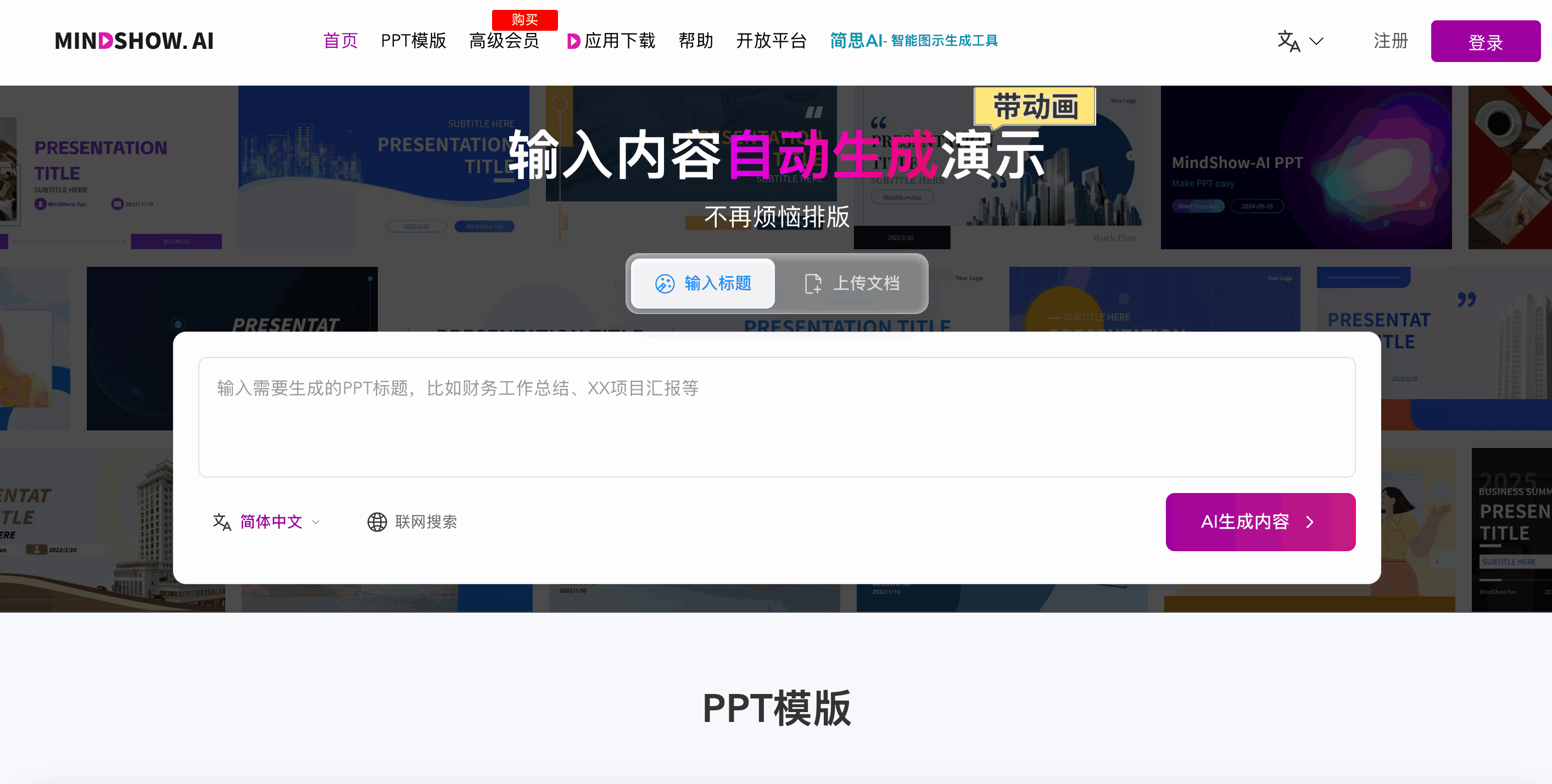Click the arrow on AI生成内容 button

(x=1310, y=522)
